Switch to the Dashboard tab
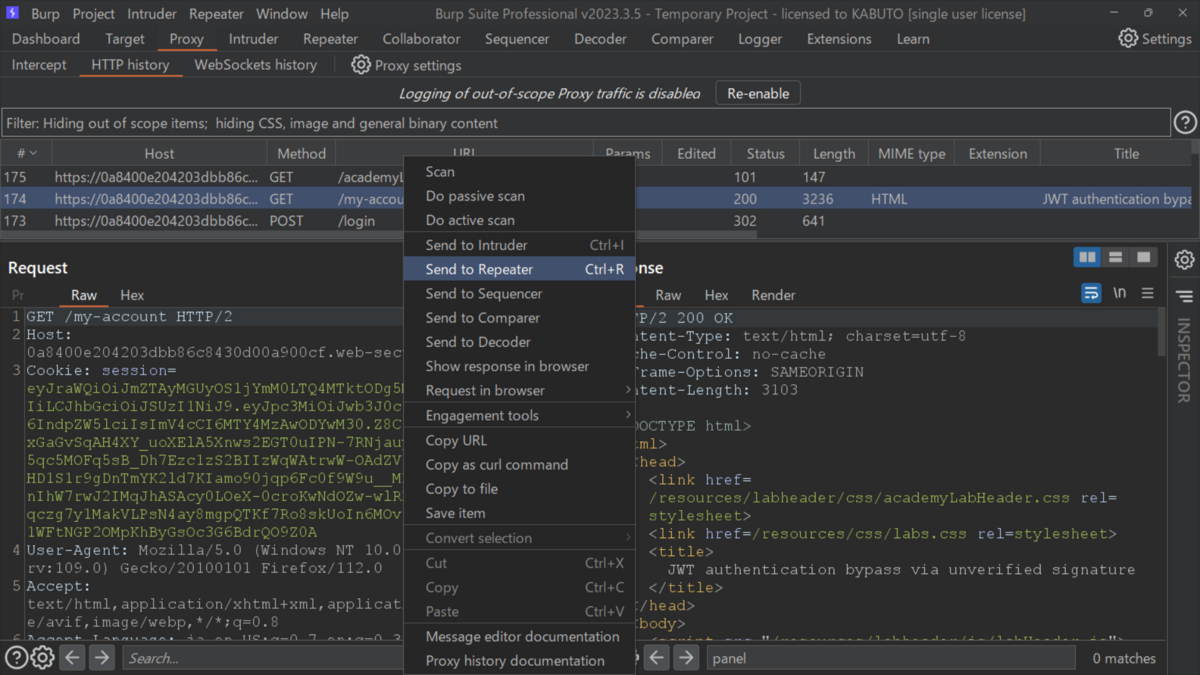The width and height of the screenshot is (1200, 675). pyautogui.click(x=46, y=39)
